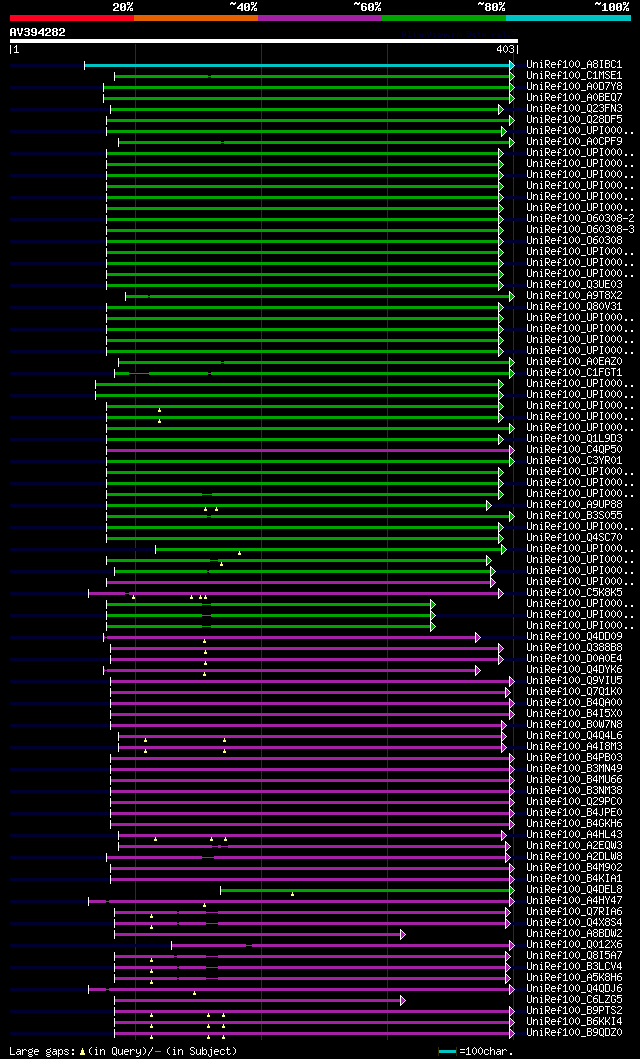Select hit label UniRef100_B9PTS2
The image size is (640, 1059).
click(x=575, y=1011)
